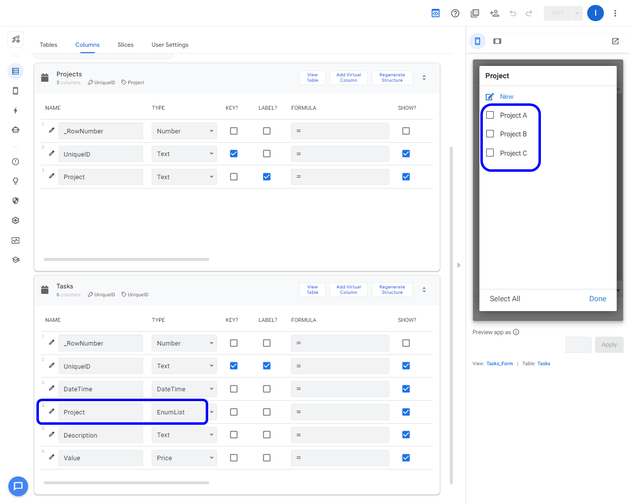Image resolution: width=630 pixels, height=504 pixels.
Task: Open type dropdown for Projects Project column
Action: point(184,177)
